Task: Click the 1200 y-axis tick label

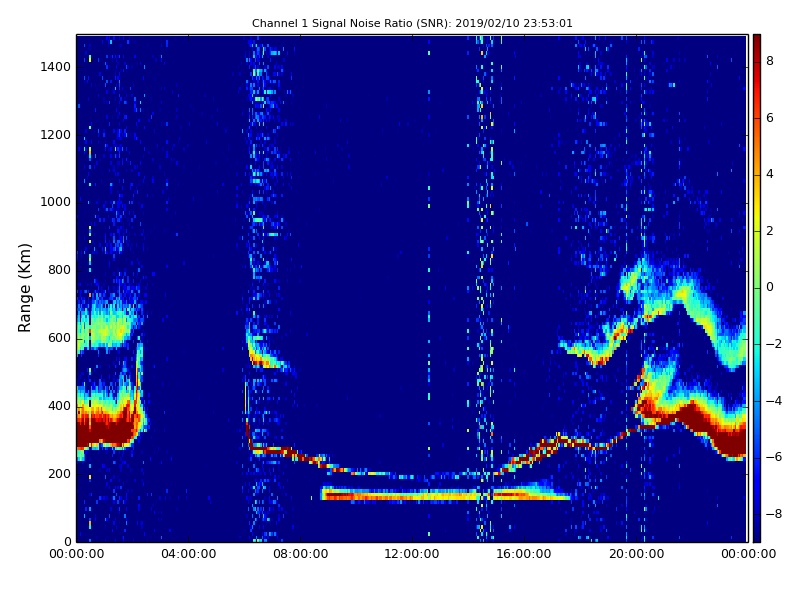Action: pyautogui.click(x=56, y=135)
